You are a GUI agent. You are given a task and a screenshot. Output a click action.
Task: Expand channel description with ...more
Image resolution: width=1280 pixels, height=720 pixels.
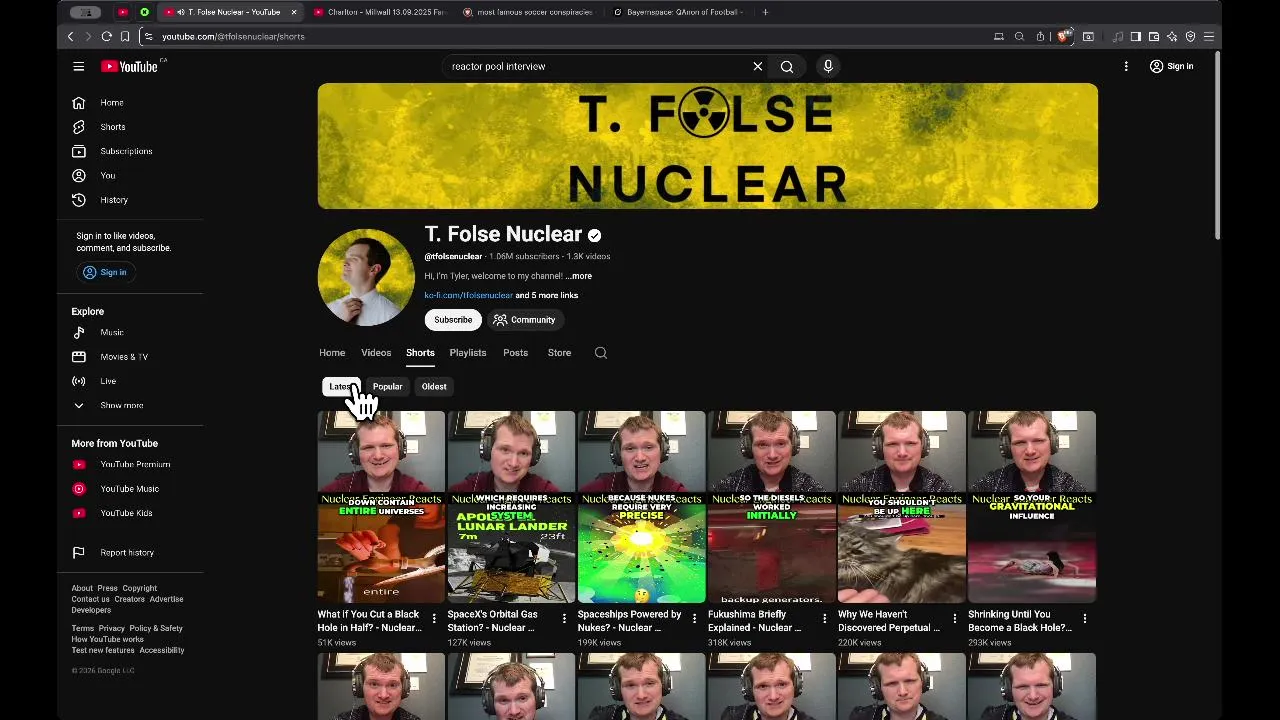578,276
